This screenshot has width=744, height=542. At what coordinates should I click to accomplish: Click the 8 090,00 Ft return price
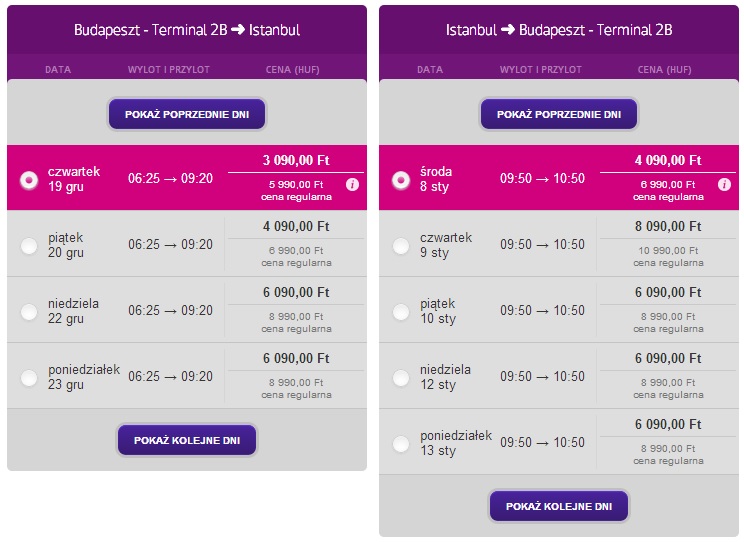click(668, 226)
